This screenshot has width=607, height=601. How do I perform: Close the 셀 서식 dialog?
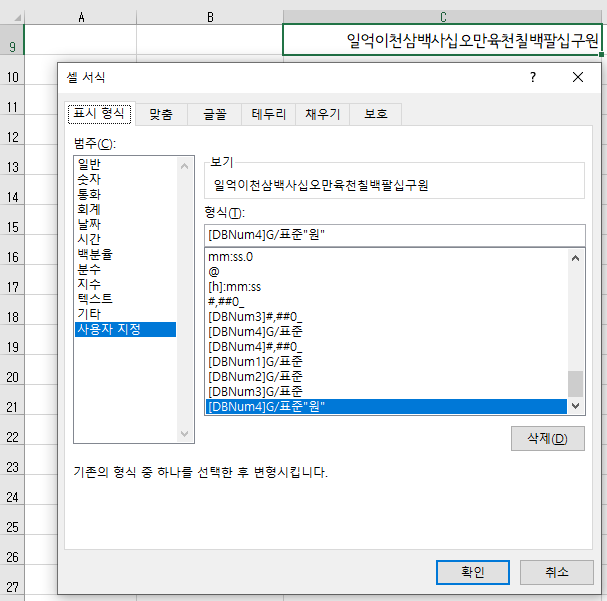coord(578,77)
